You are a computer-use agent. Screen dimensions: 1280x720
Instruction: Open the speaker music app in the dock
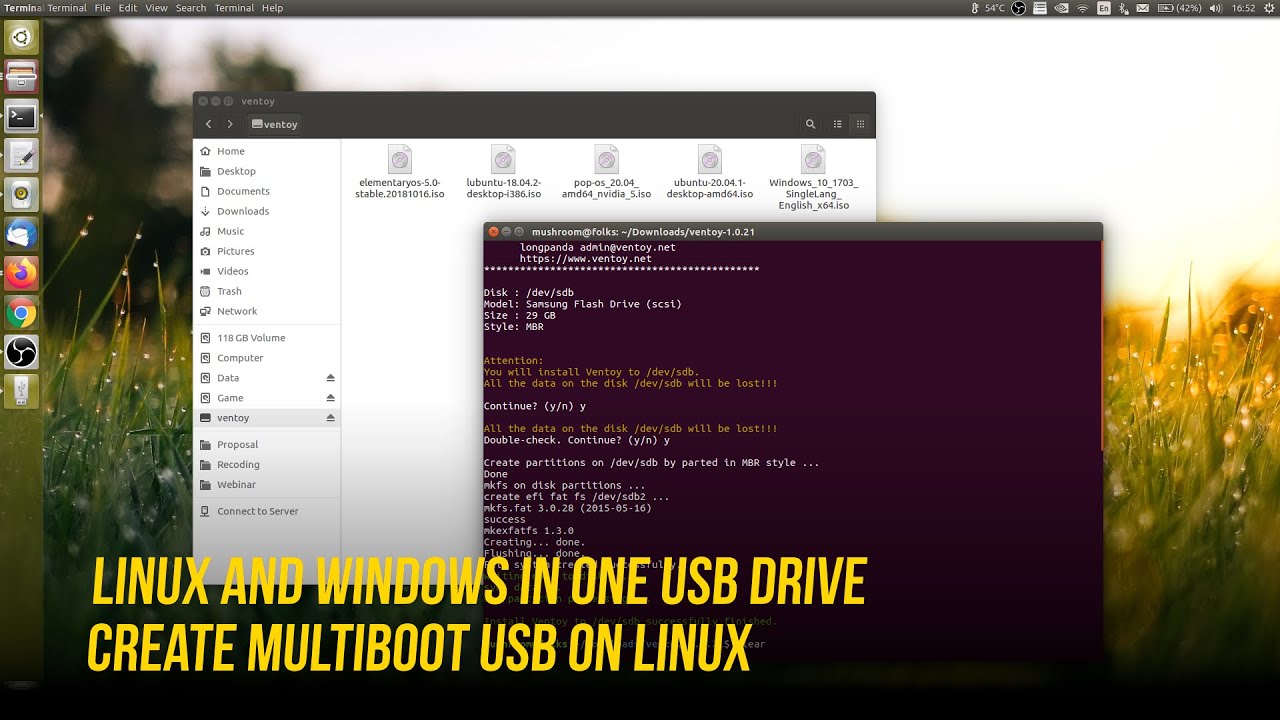pyautogui.click(x=21, y=194)
